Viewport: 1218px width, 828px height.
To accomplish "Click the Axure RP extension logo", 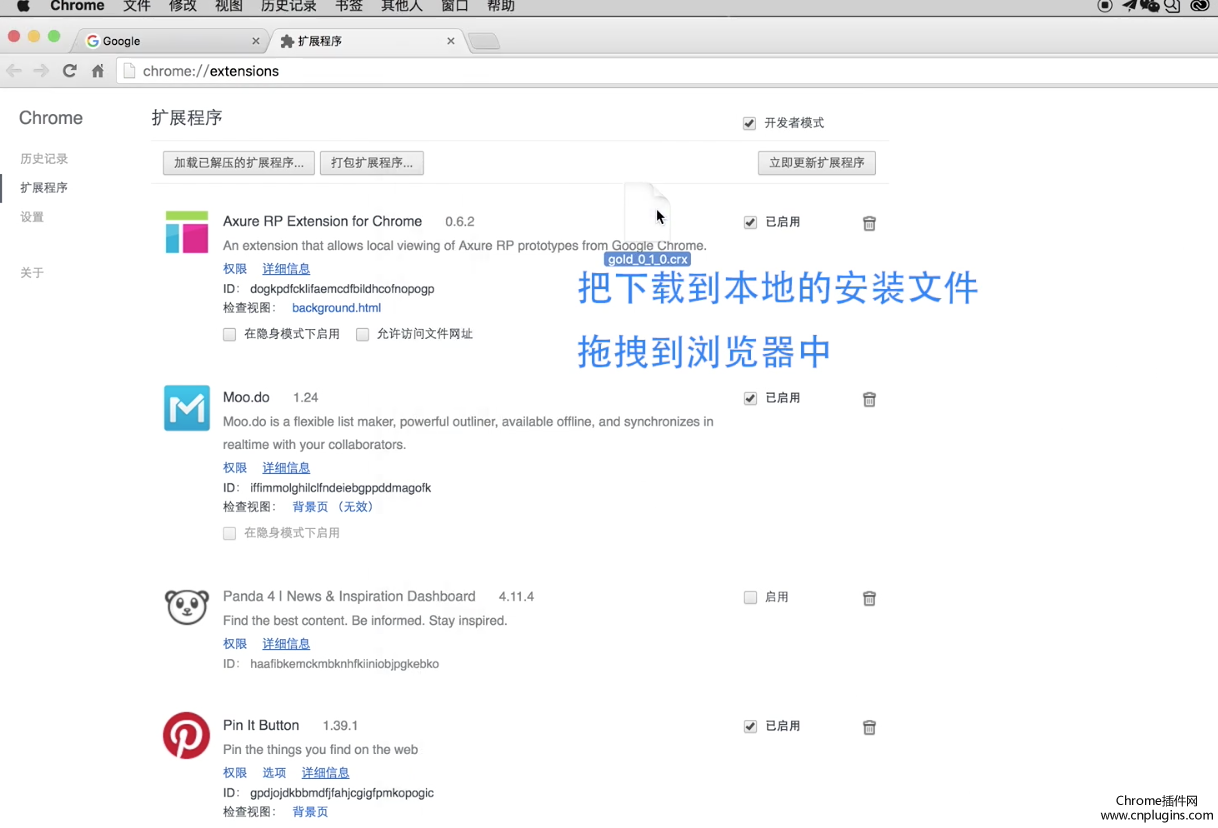I will [x=187, y=232].
